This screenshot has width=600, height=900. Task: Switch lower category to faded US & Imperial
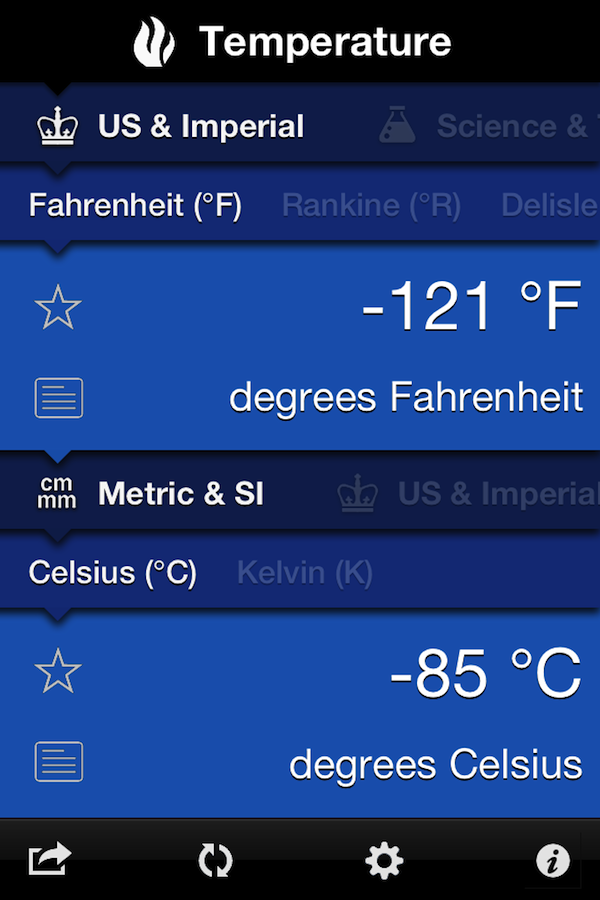tap(496, 494)
